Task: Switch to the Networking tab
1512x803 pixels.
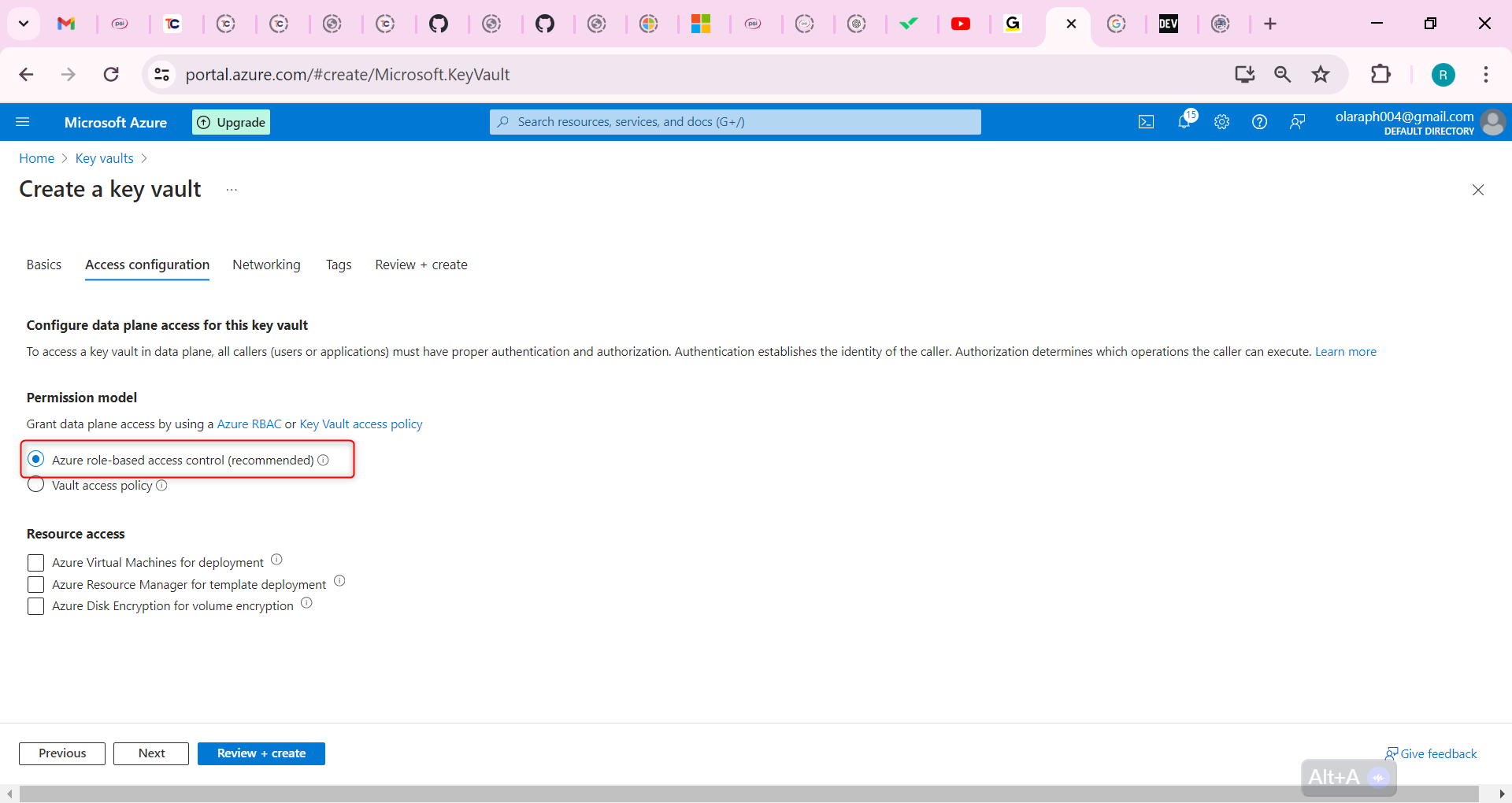Action: pyautogui.click(x=266, y=265)
